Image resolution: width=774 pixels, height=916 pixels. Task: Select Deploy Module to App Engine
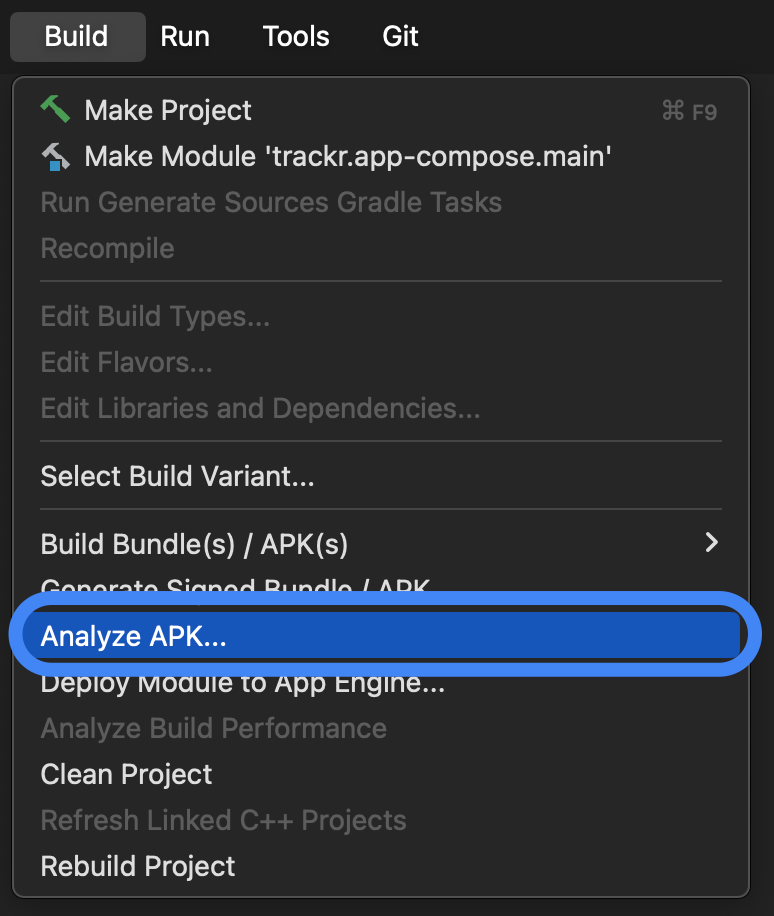coord(242,685)
